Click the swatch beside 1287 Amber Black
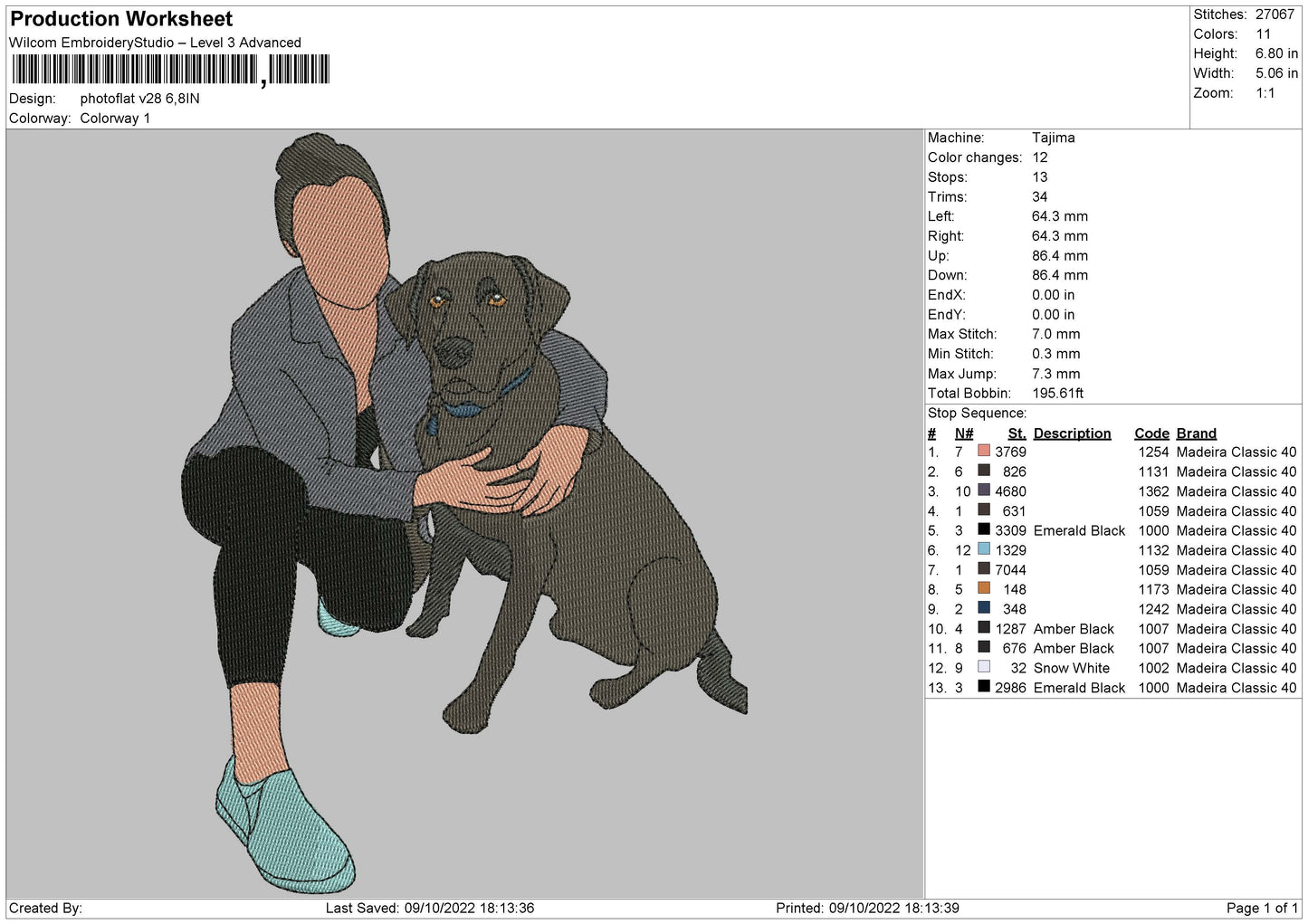Screen dimensions: 1308x924 point(984,627)
